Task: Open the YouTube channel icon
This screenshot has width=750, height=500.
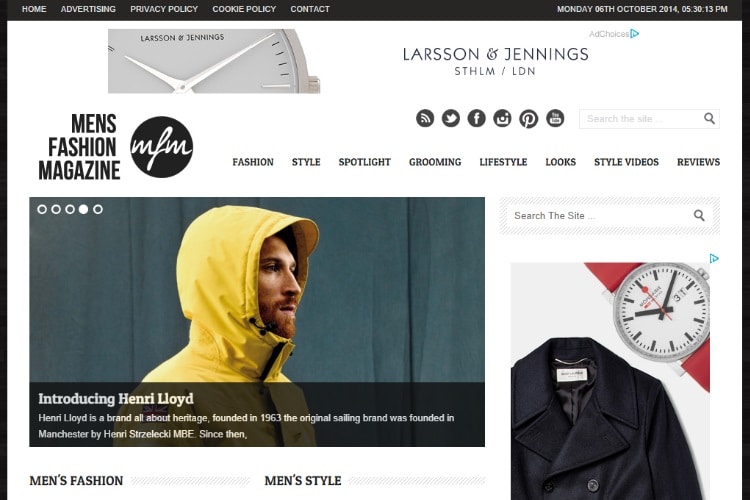Action: click(x=555, y=118)
